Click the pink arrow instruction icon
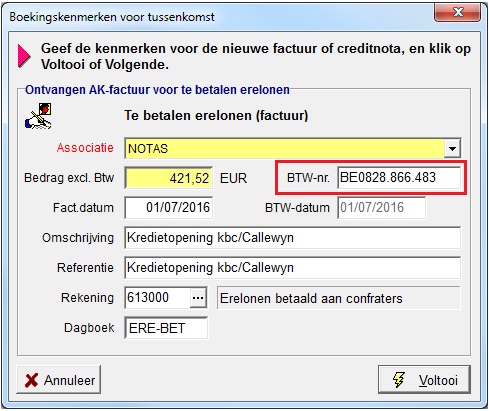The height and width of the screenshot is (411, 489). click(24, 56)
